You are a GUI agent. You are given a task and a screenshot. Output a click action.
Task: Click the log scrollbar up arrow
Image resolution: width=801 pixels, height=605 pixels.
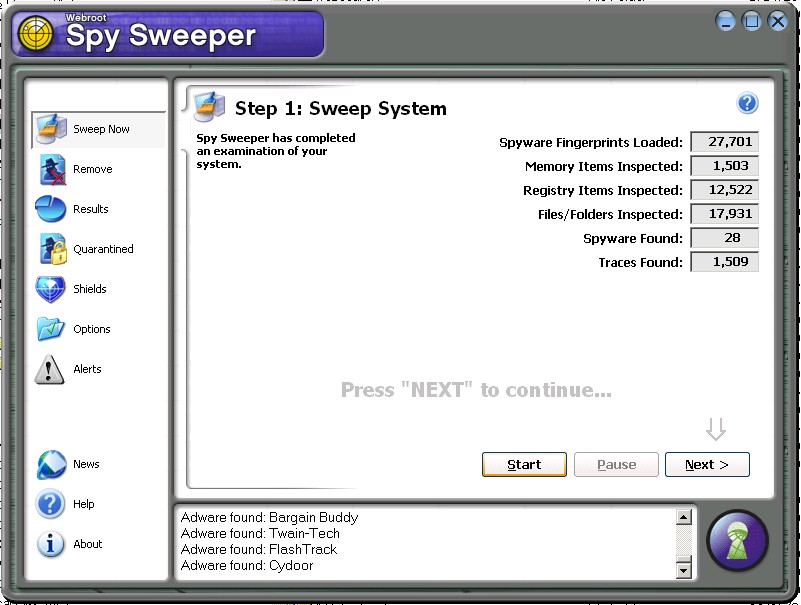point(683,517)
